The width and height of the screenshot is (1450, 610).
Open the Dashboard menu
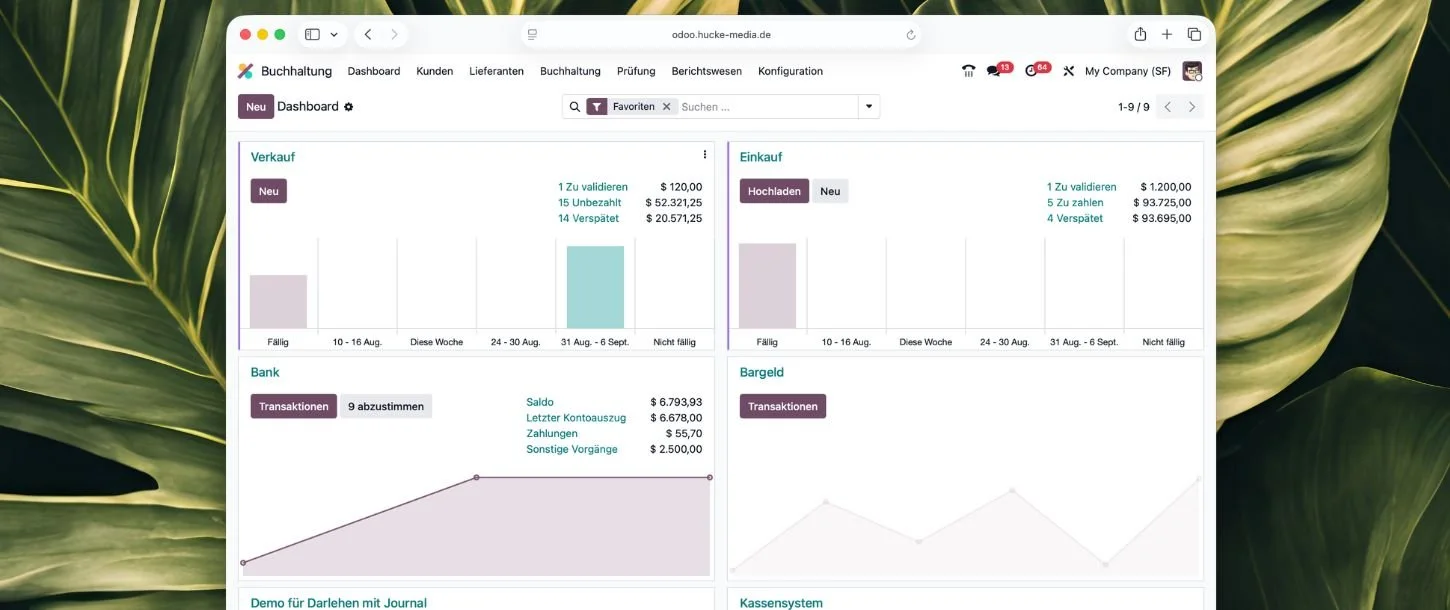374,71
